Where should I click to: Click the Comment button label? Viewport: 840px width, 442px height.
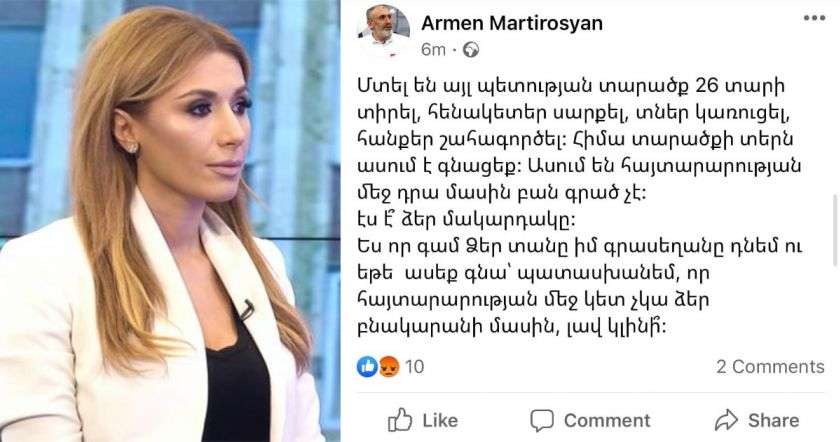[x=607, y=421]
